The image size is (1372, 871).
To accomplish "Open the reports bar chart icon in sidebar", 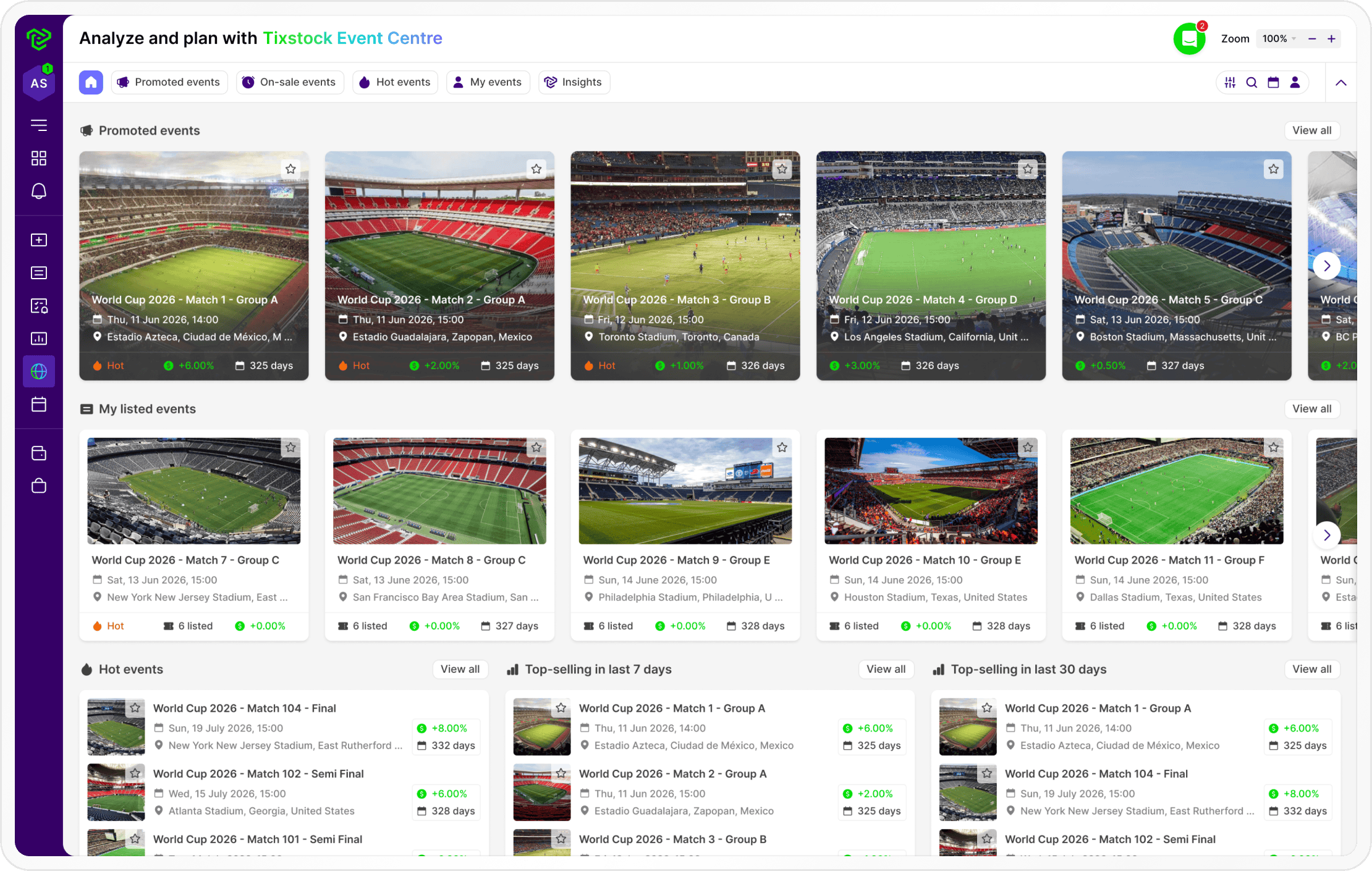I will 39,338.
